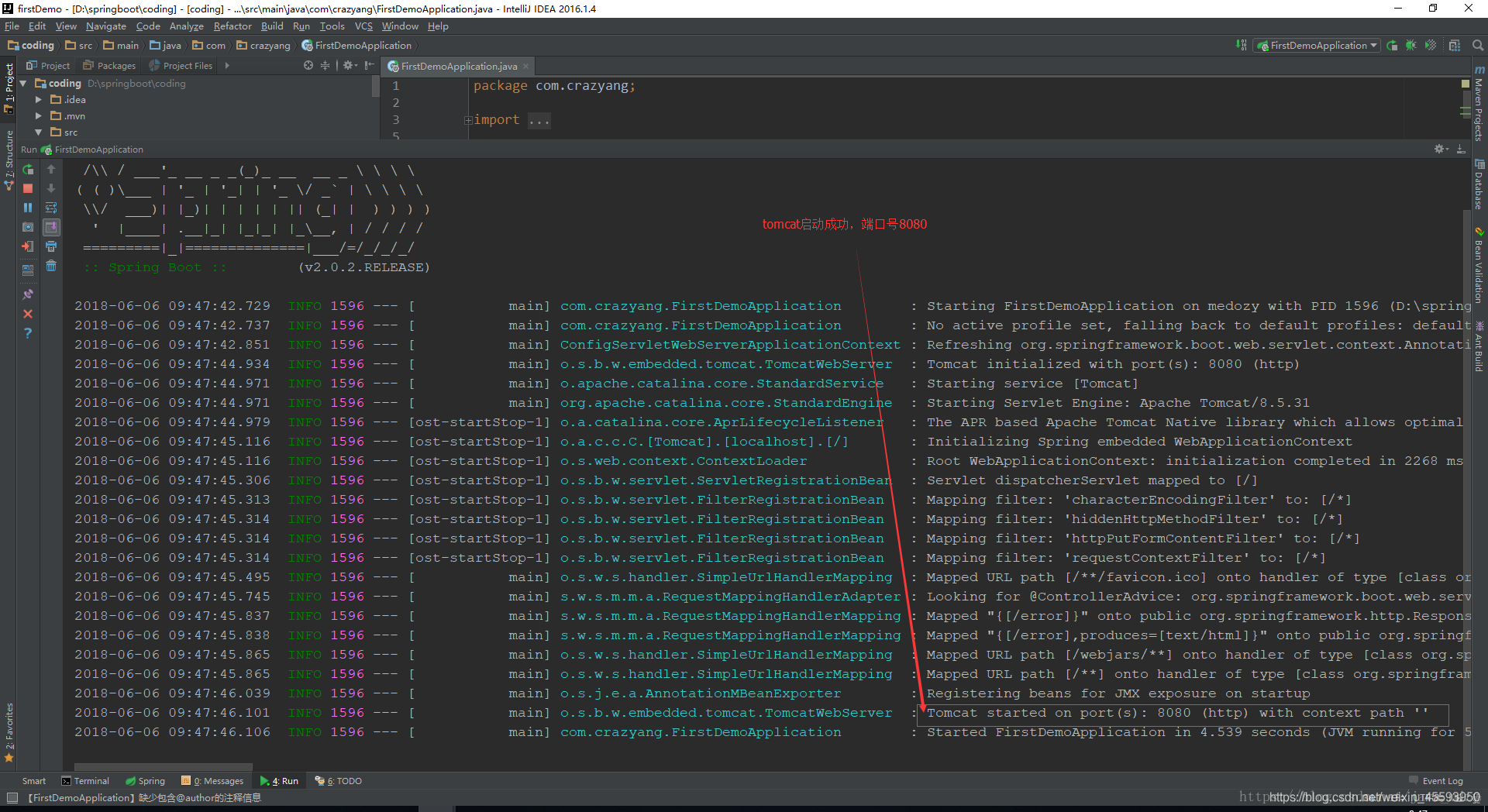Open FirstDemoApplication run configuration dropdown

pyautogui.click(x=1317, y=46)
